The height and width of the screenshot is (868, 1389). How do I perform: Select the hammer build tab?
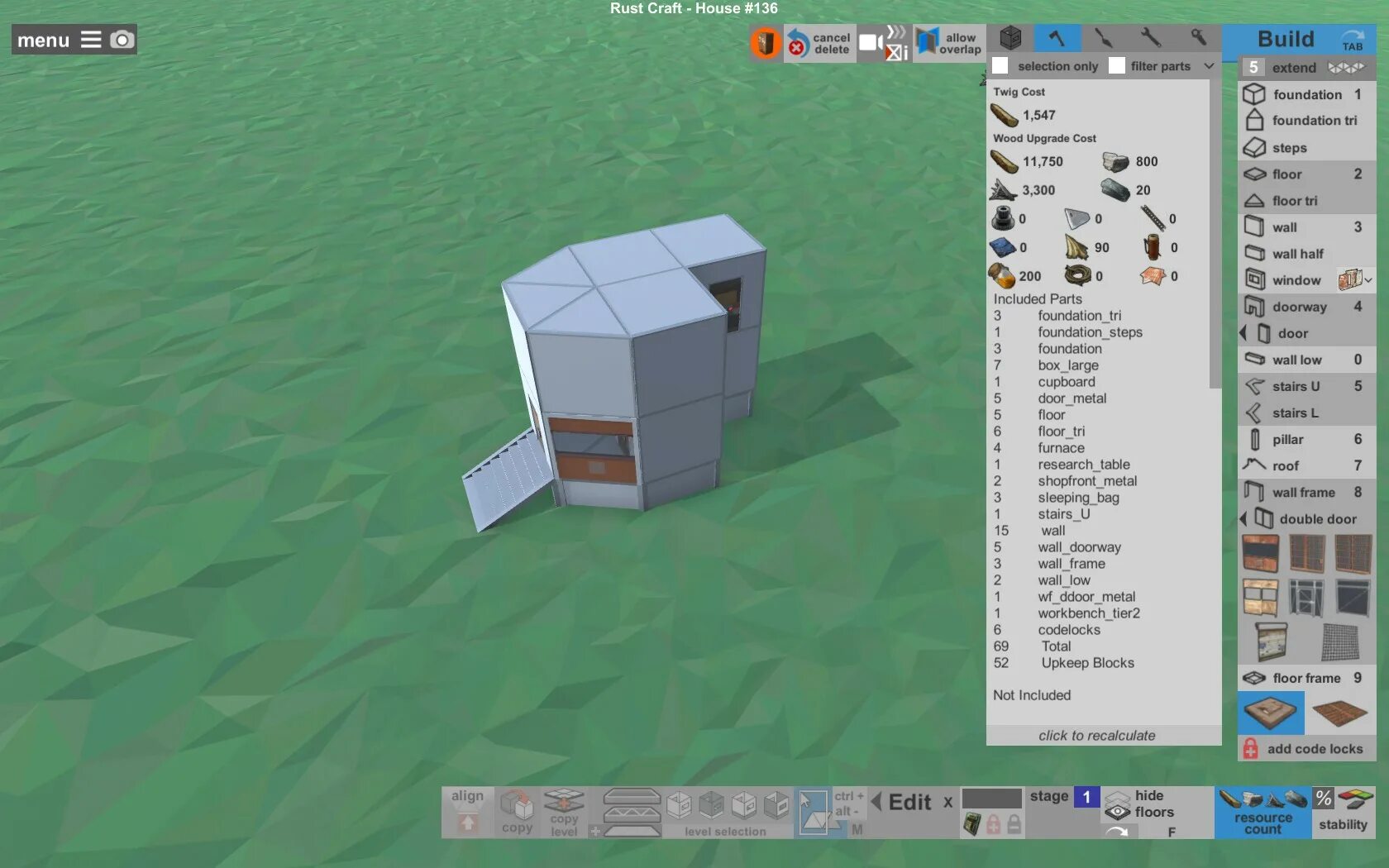point(1057,38)
